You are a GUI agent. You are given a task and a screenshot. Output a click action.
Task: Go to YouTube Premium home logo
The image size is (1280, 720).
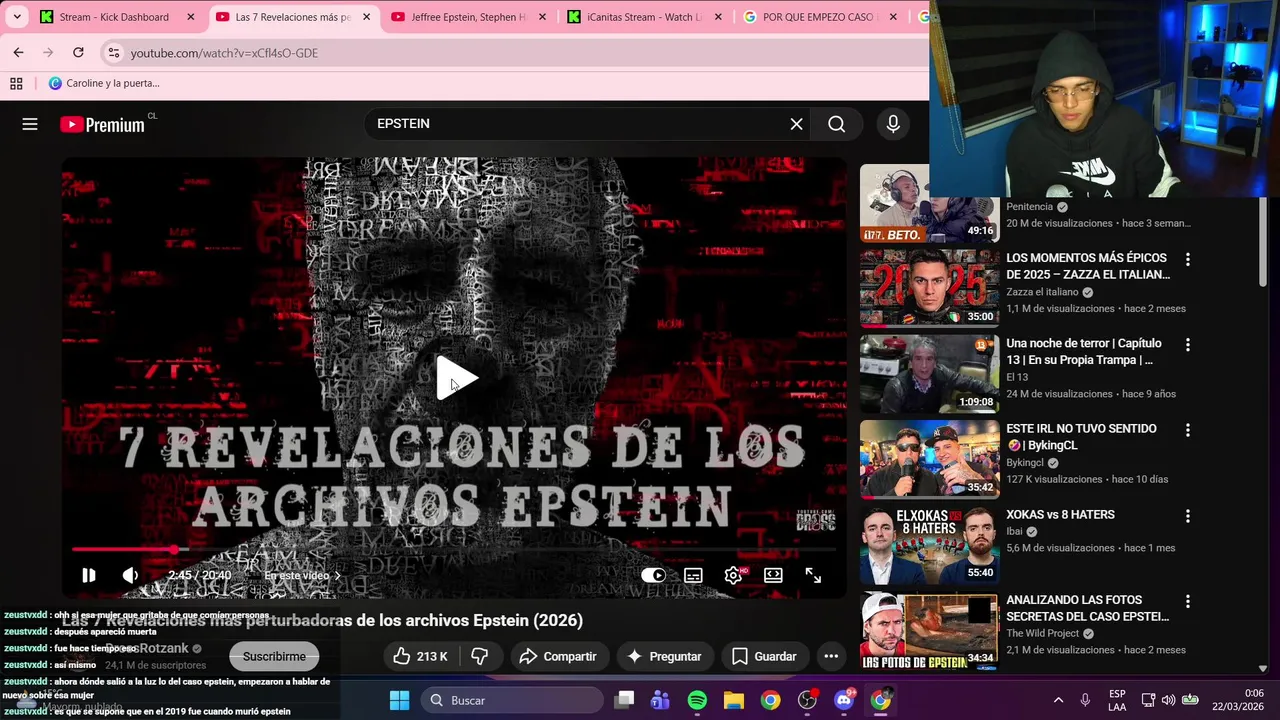pos(102,125)
